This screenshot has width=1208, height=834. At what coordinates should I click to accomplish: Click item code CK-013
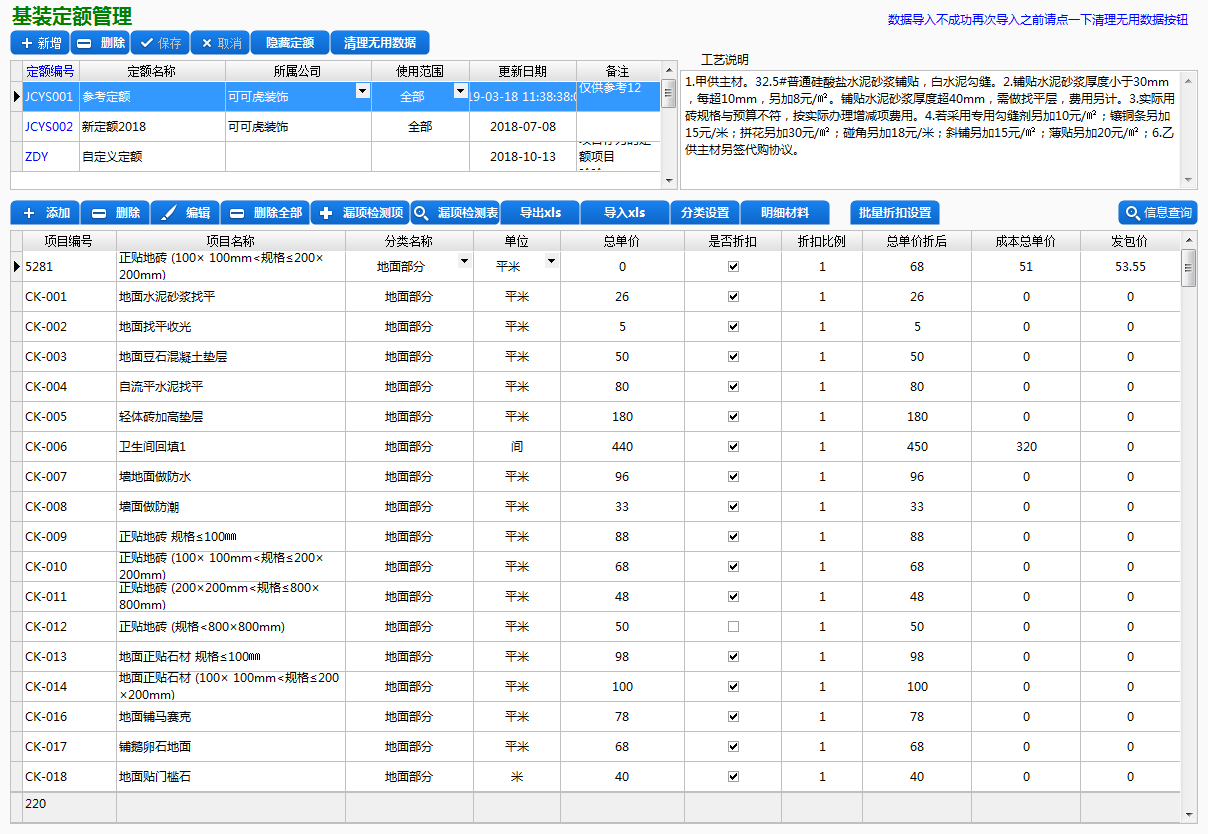tap(46, 657)
